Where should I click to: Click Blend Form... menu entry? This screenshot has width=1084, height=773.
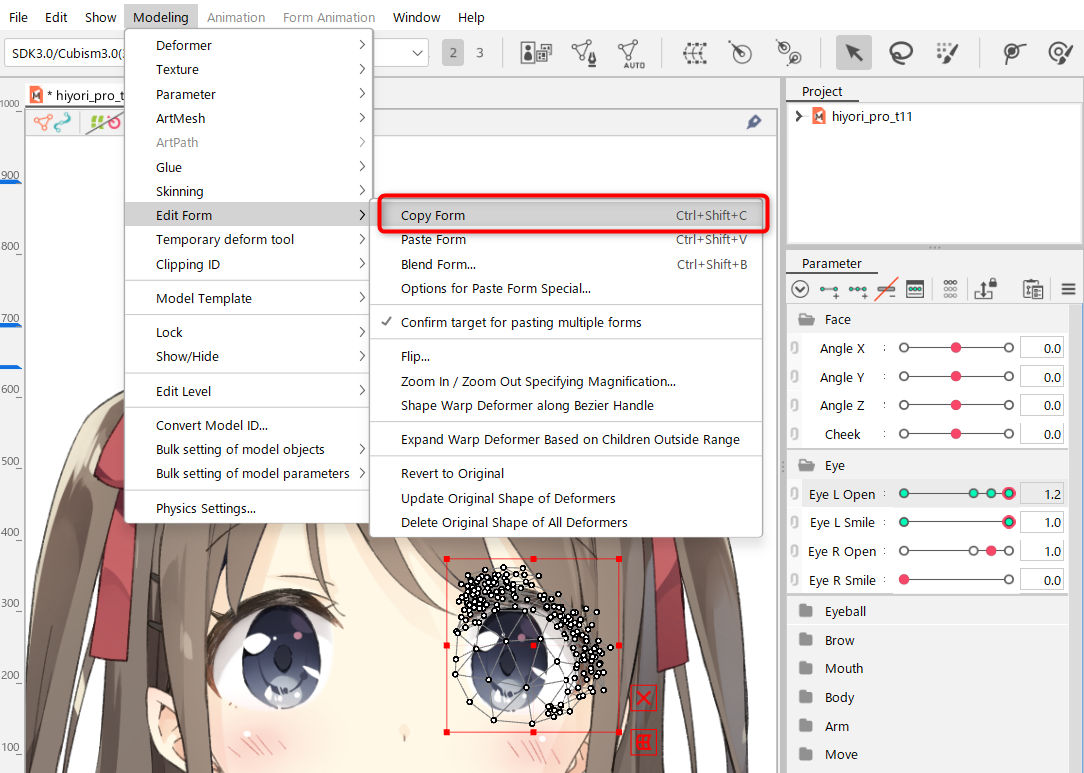pyautogui.click(x=438, y=264)
